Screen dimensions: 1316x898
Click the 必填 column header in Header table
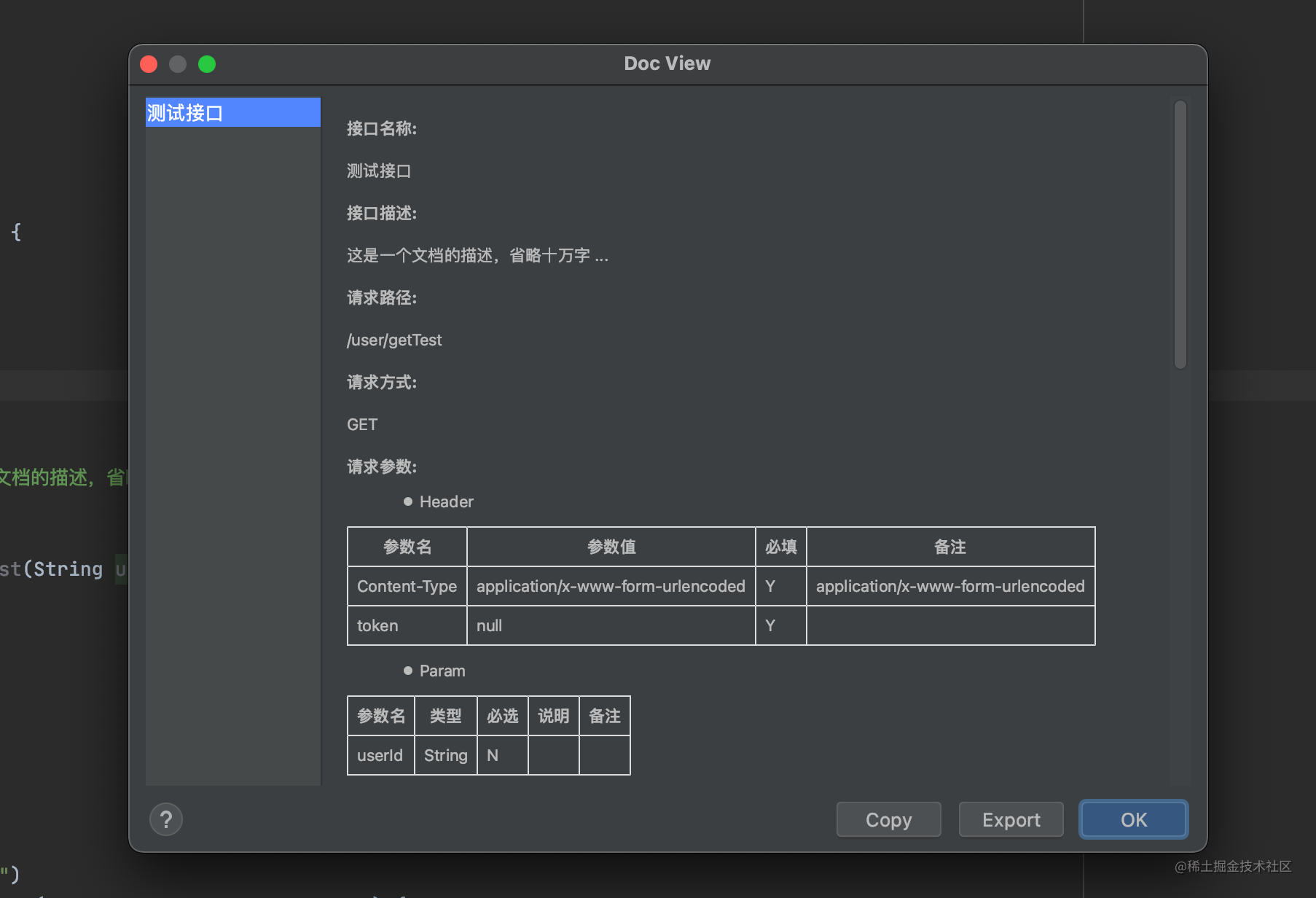(x=780, y=547)
